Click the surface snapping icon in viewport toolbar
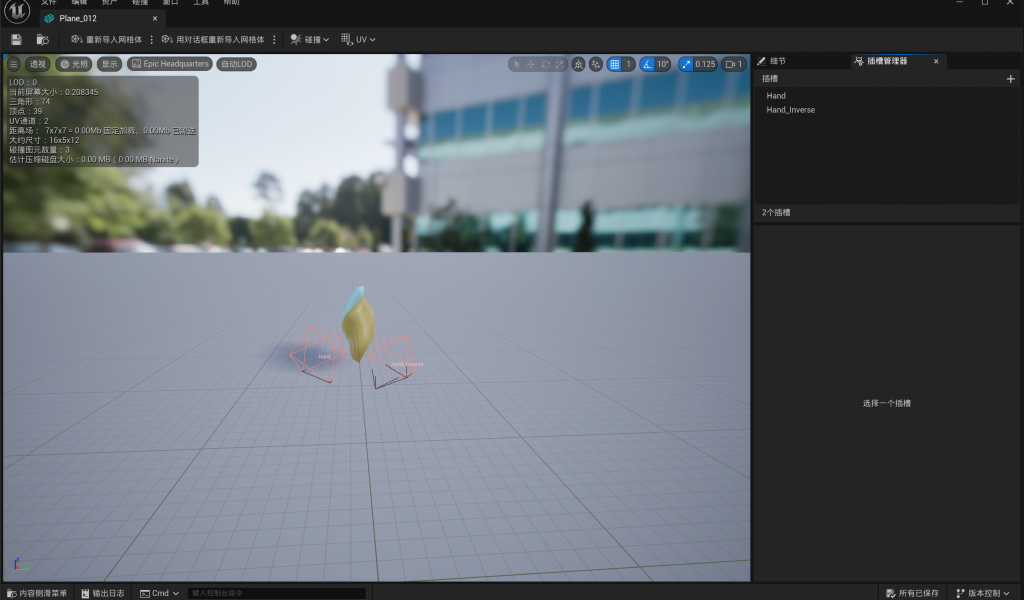1024x600 pixels. point(596,64)
